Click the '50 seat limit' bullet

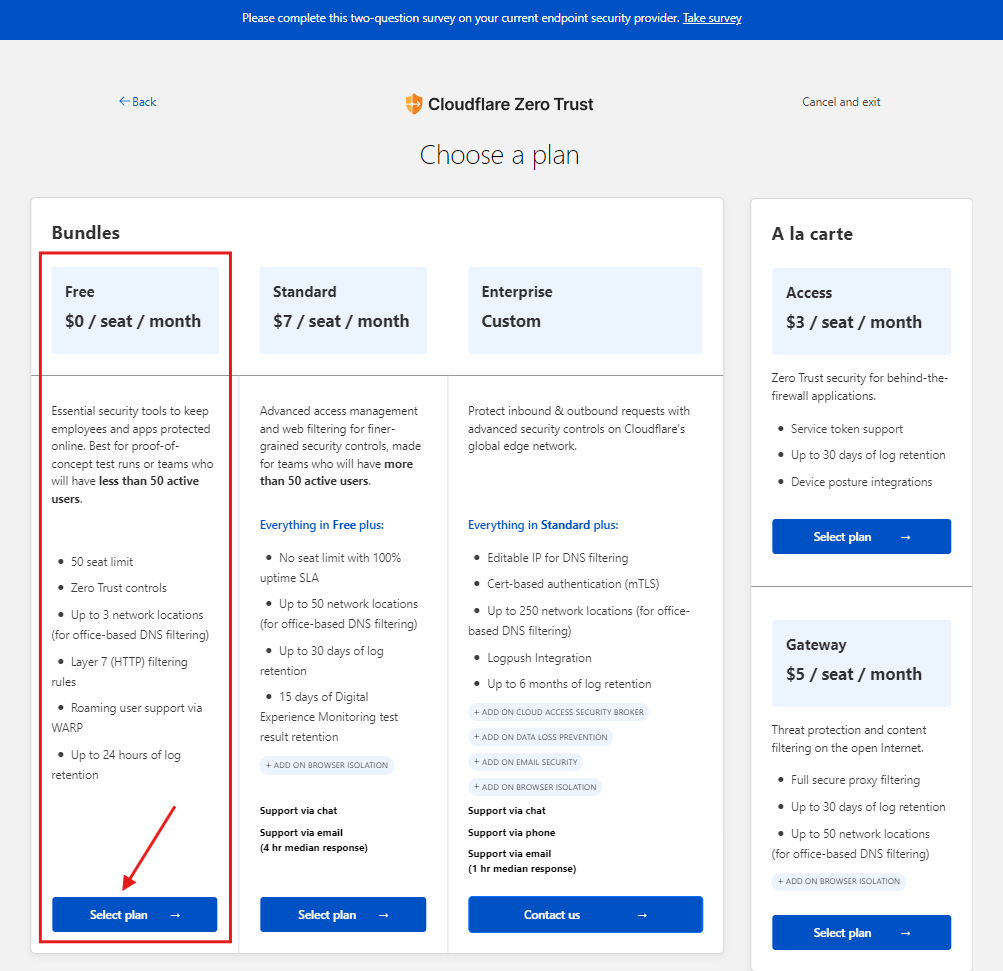102,562
